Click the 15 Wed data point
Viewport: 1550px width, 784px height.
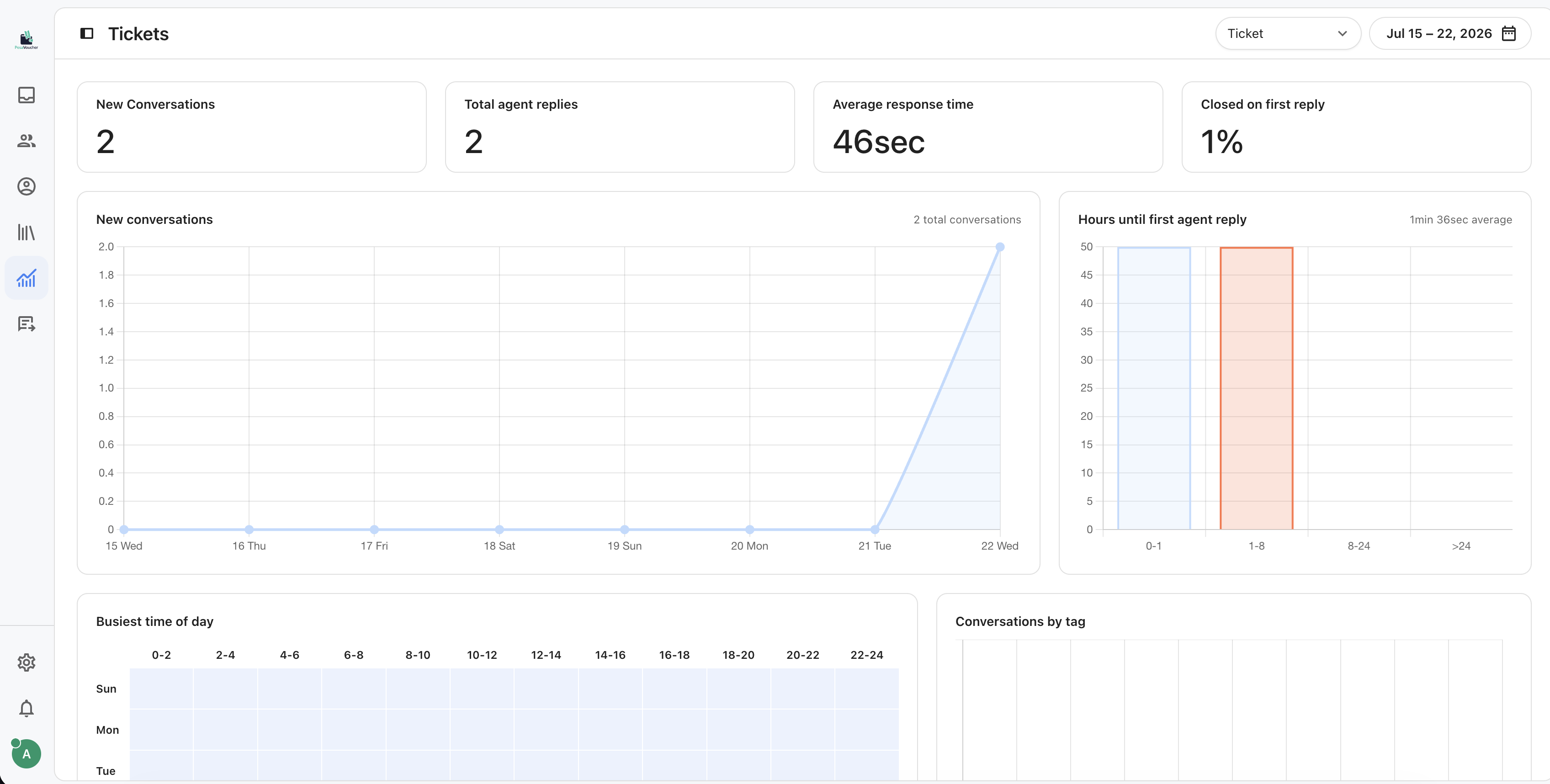click(124, 530)
